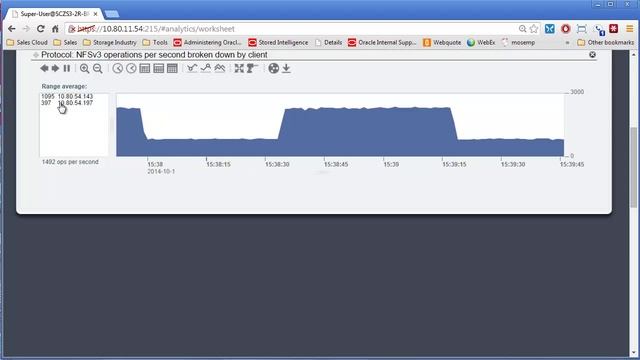Reload the analytics worksheet page
Screen dimensions: 640x360
40,29
